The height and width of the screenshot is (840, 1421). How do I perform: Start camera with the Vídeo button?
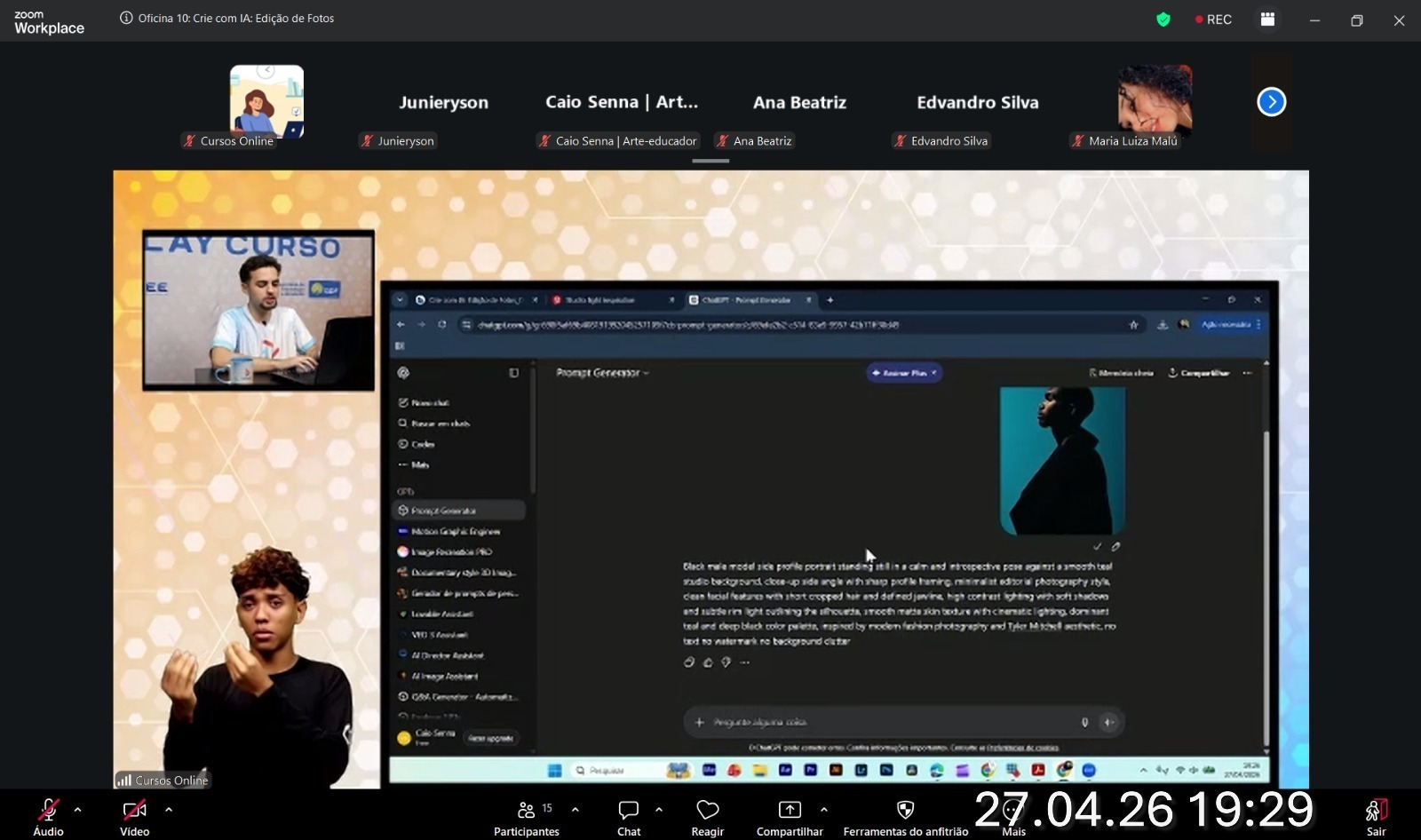tap(134, 817)
